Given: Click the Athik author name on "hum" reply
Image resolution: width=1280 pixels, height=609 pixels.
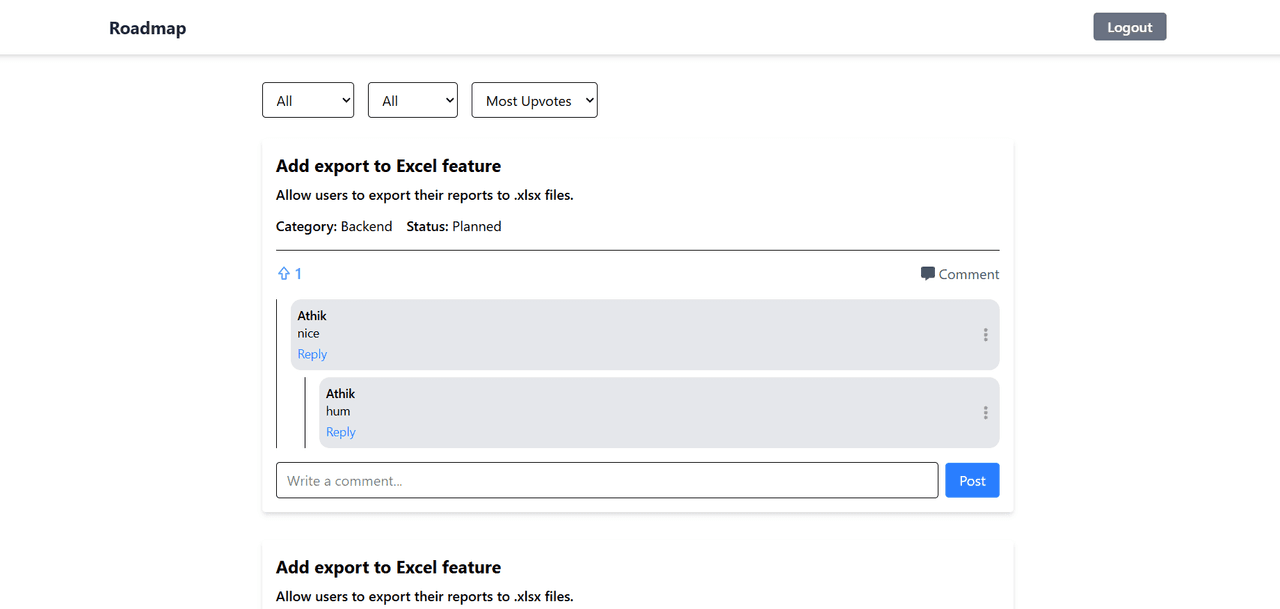Looking at the screenshot, I should [341, 394].
